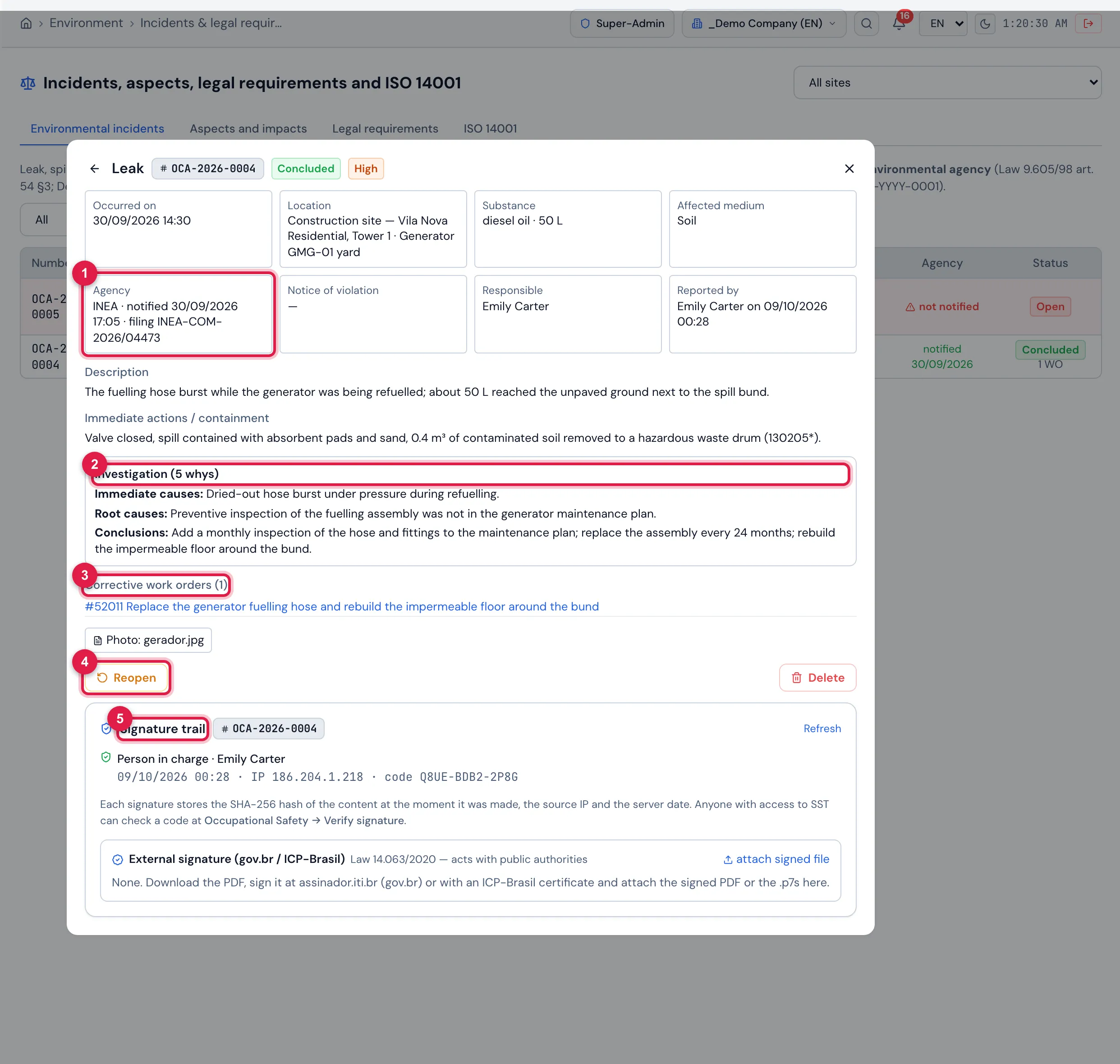Image resolution: width=1120 pixels, height=1064 pixels.
Task: Click the shield icon beside Signature trail
Action: tap(106, 729)
